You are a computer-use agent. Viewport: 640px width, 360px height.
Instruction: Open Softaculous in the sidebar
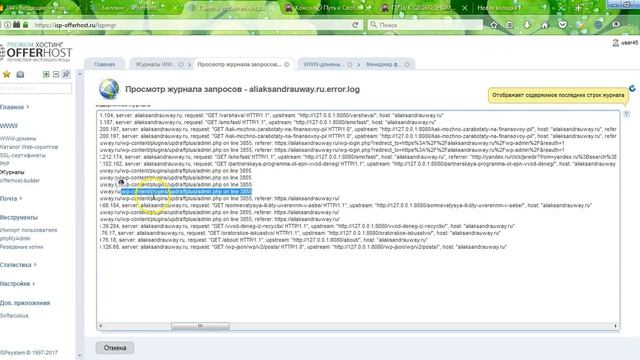tap(14, 316)
